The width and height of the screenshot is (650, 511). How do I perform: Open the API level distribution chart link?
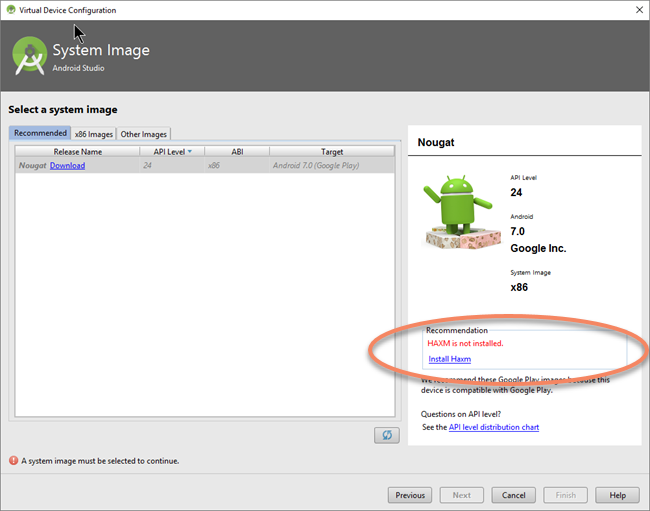coord(494,427)
